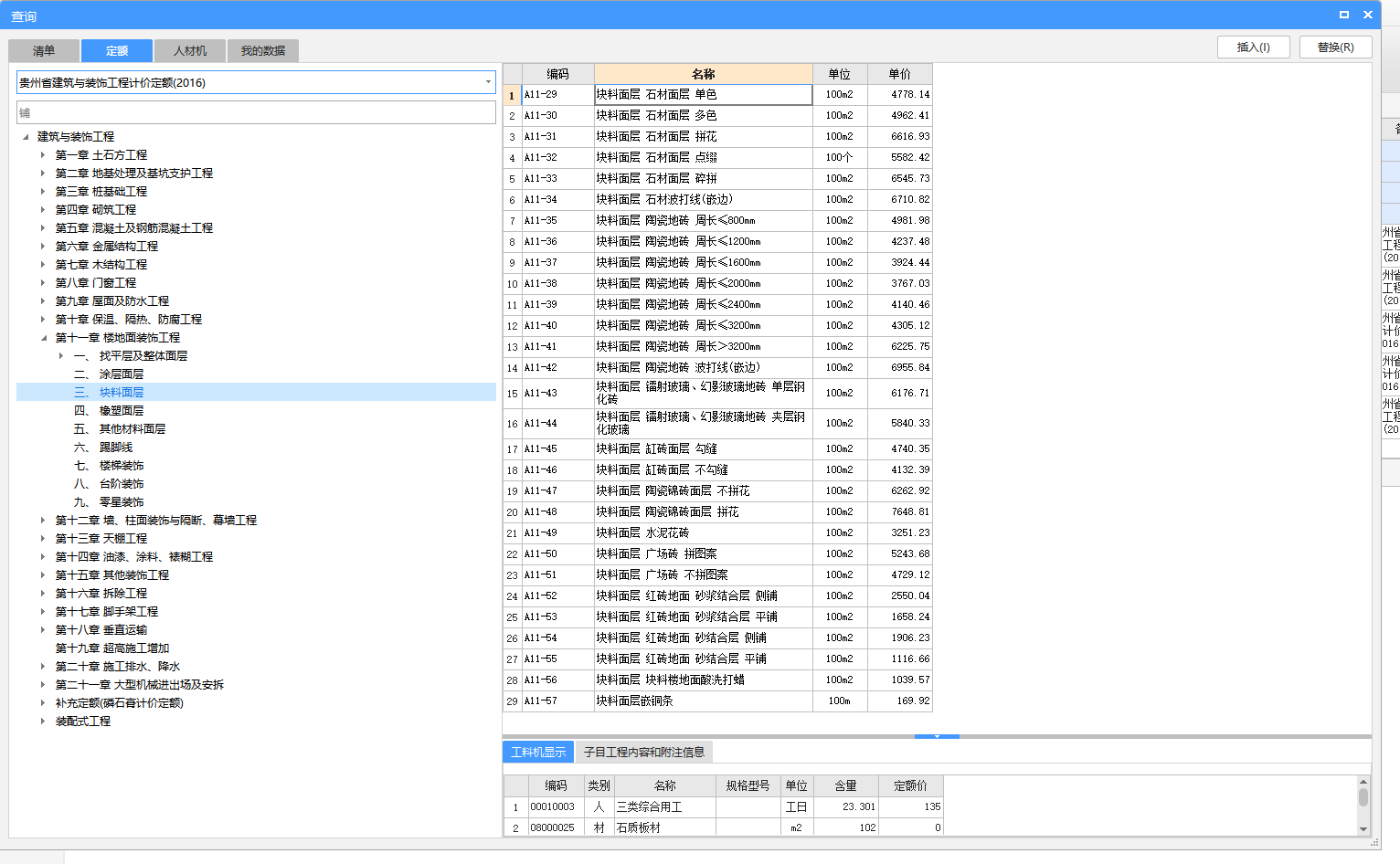The width and height of the screenshot is (1400, 864).
Task: Select 第二十章 施工排水、降水
Action: point(118,667)
